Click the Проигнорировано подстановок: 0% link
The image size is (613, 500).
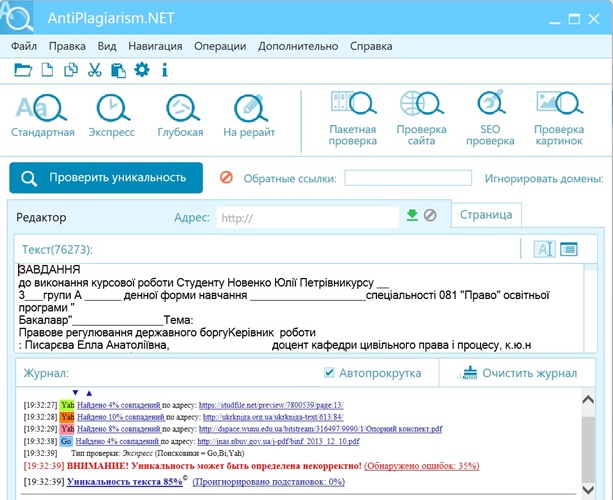269,482
